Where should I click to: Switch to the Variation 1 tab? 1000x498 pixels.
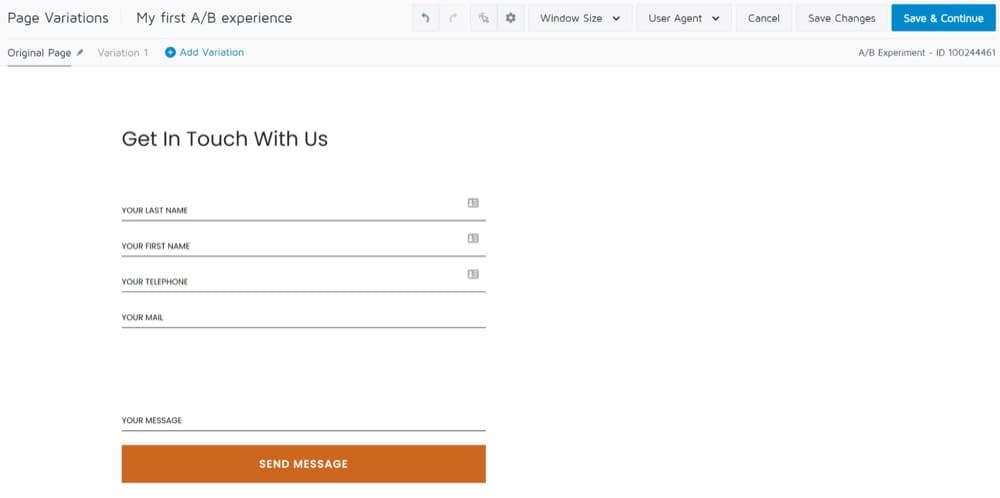(x=122, y=53)
